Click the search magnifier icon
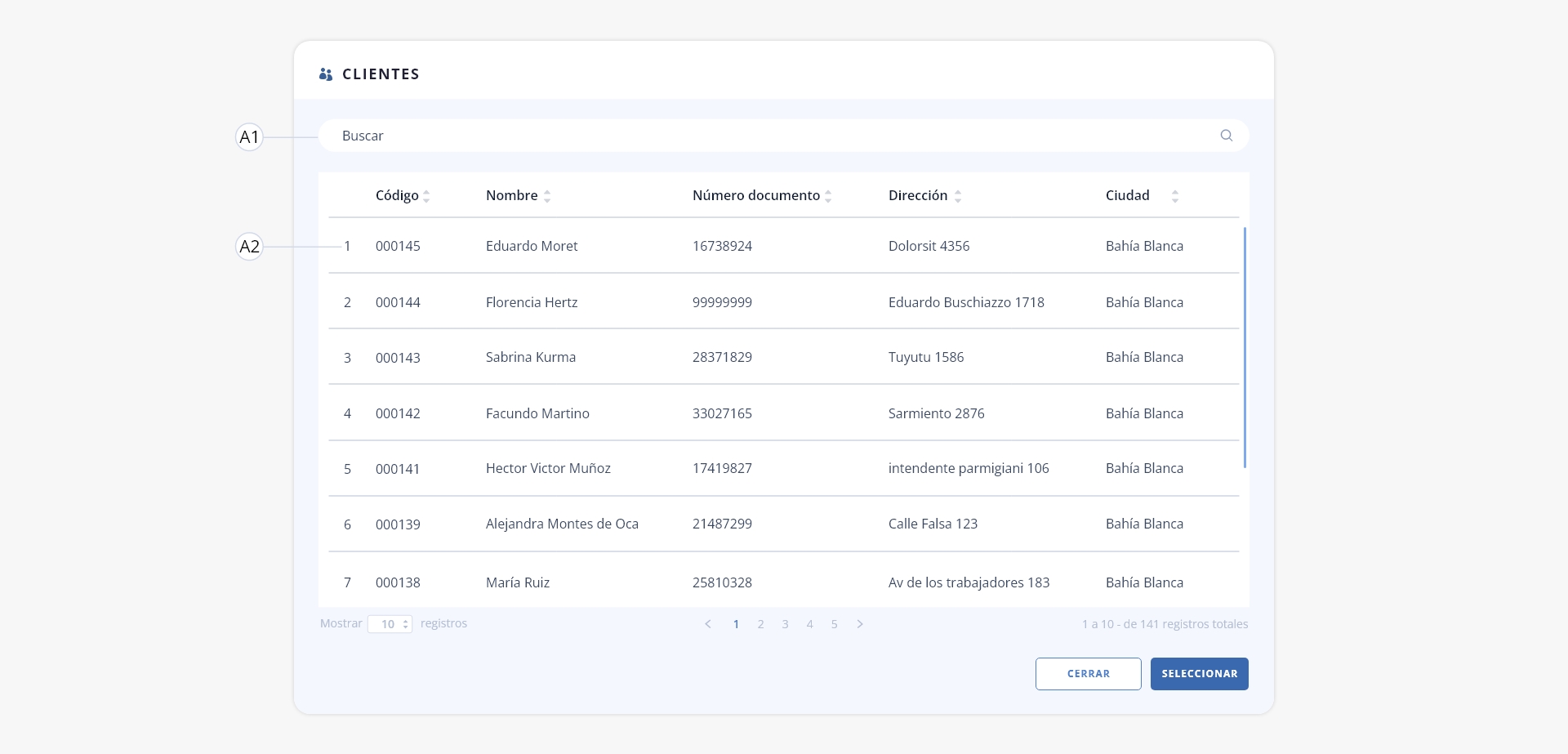 click(x=1226, y=136)
